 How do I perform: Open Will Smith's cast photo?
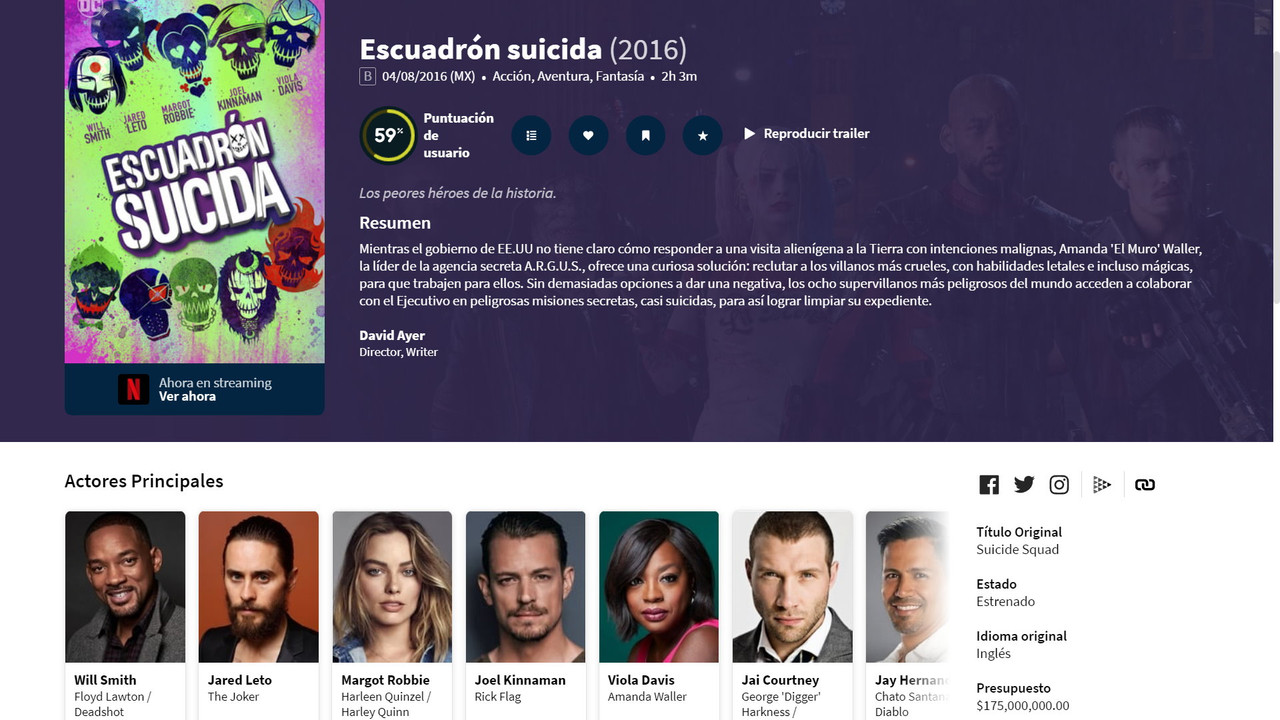[125, 587]
